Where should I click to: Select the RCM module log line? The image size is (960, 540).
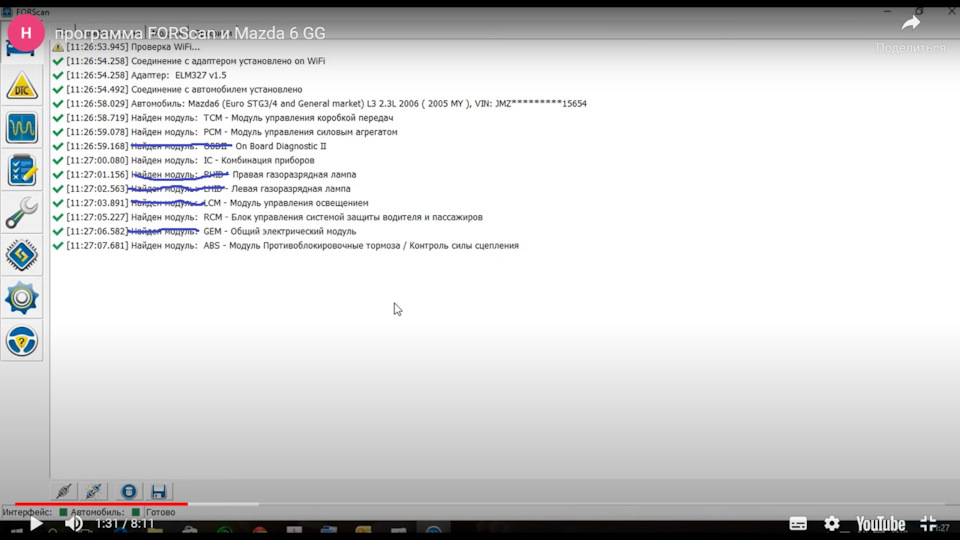tap(268, 217)
